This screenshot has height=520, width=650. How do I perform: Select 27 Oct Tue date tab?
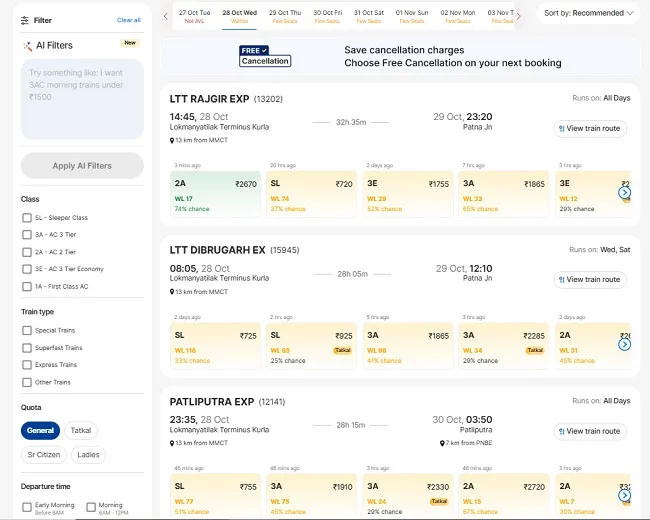[194, 17]
